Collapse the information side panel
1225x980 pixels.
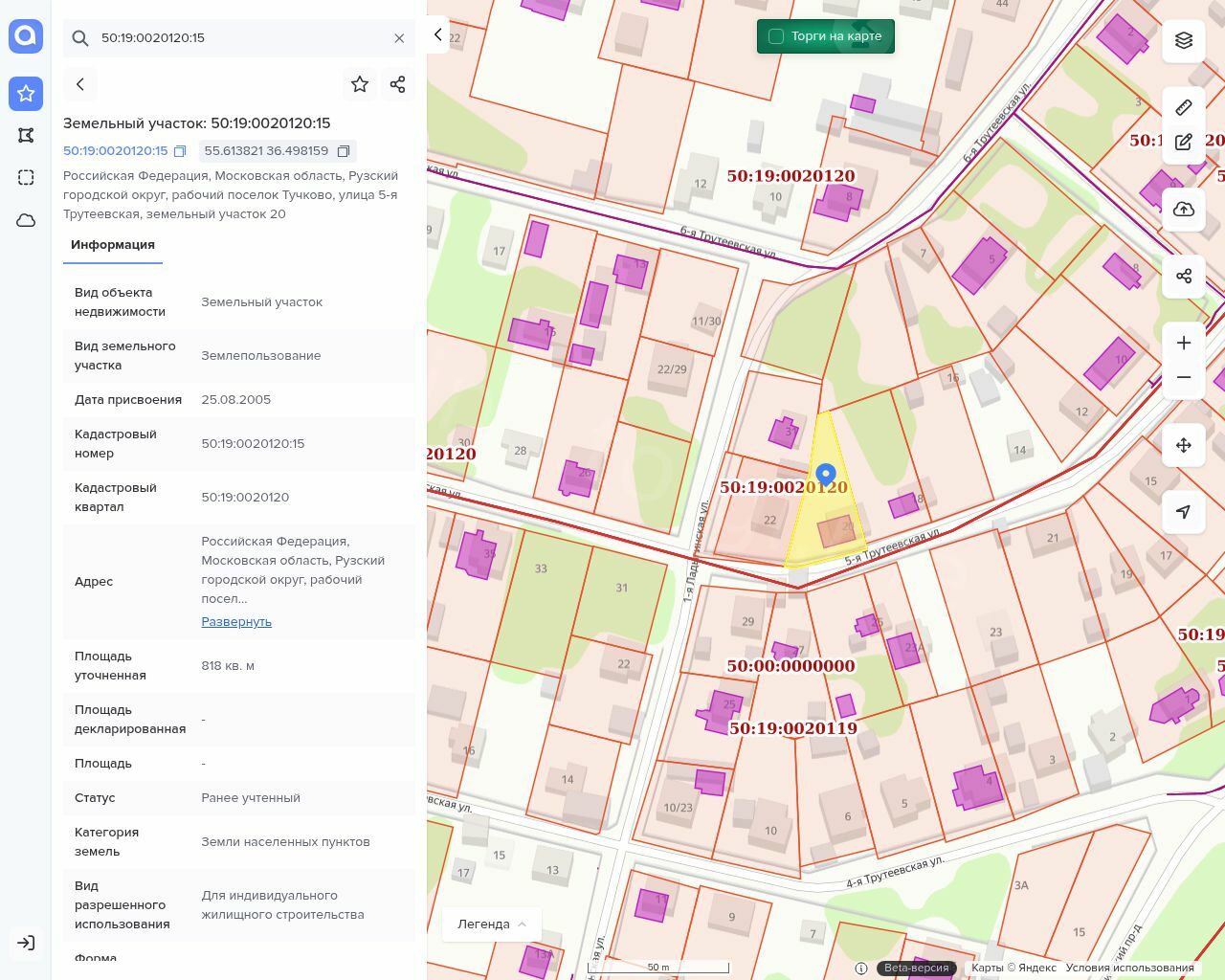coord(437,34)
